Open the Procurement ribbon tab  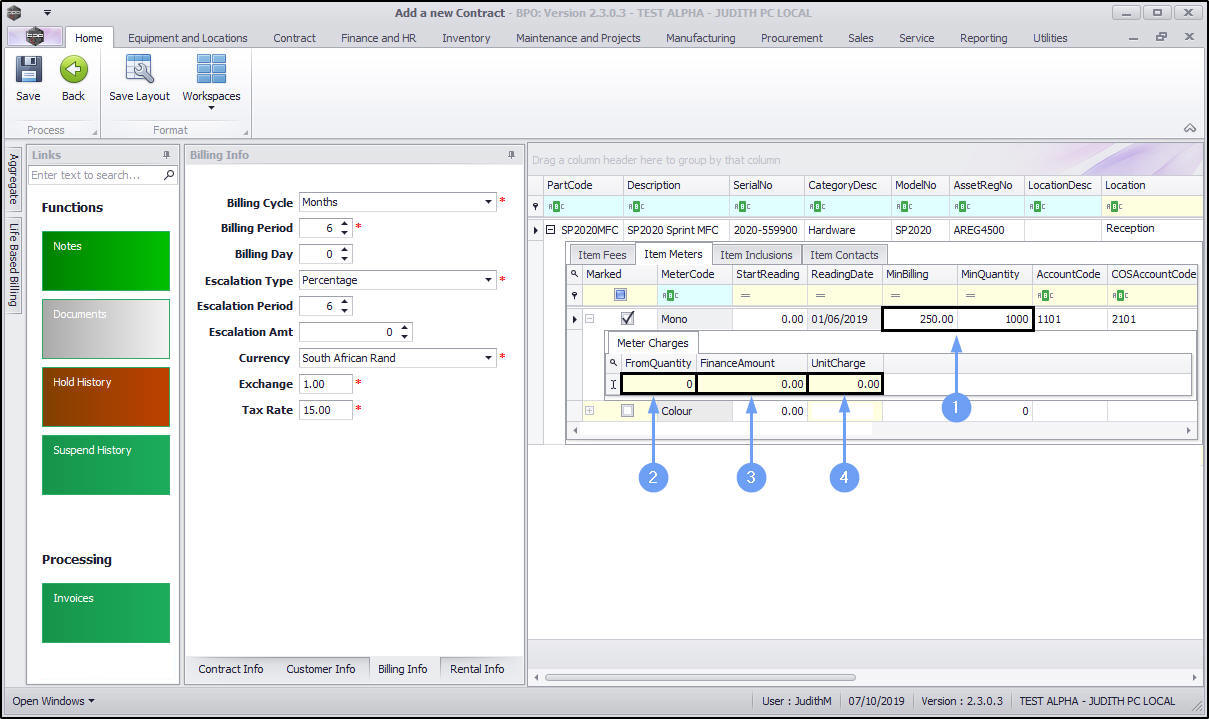pyautogui.click(x=791, y=38)
